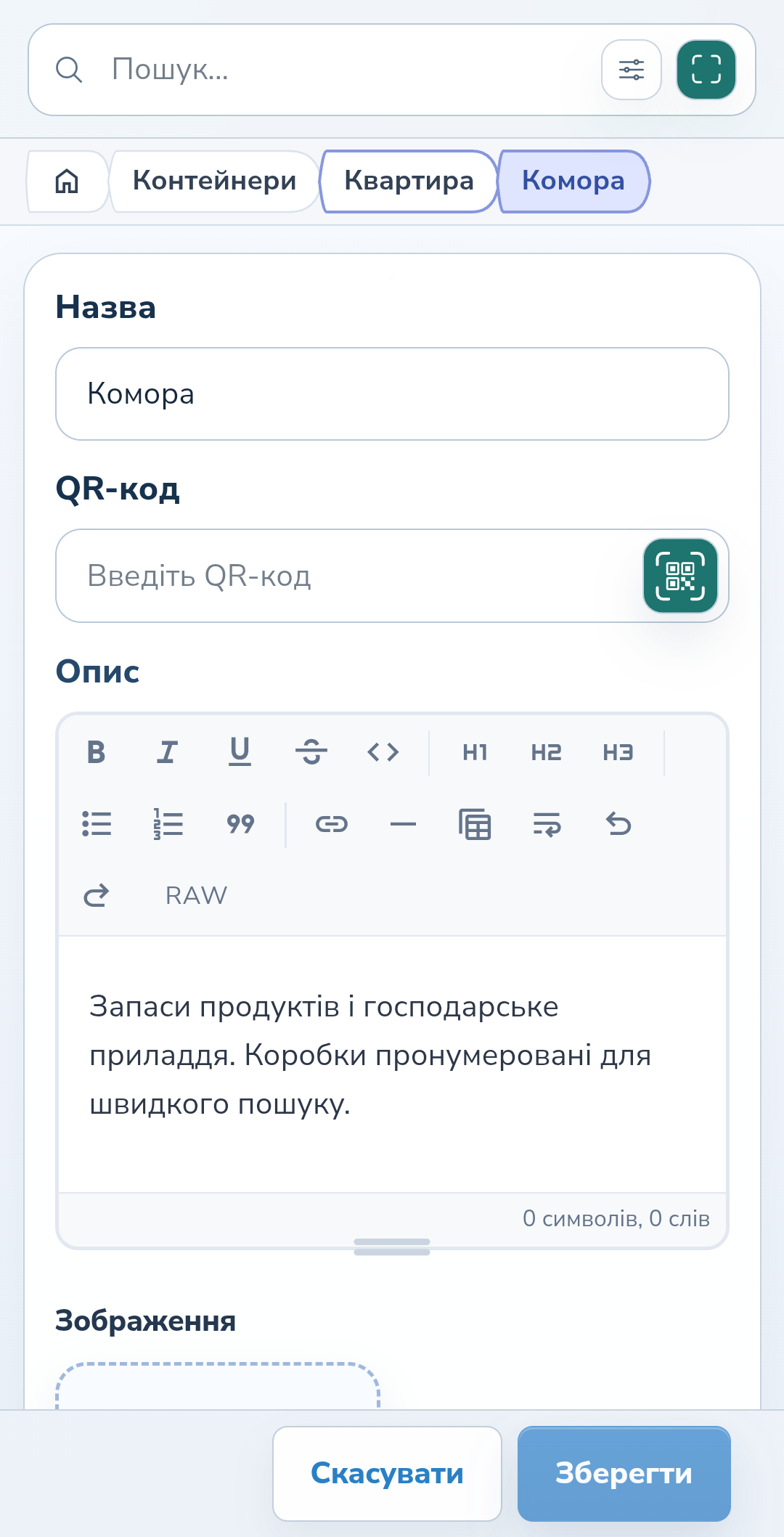Insert a blockquote
784x1537 pixels.
(240, 824)
